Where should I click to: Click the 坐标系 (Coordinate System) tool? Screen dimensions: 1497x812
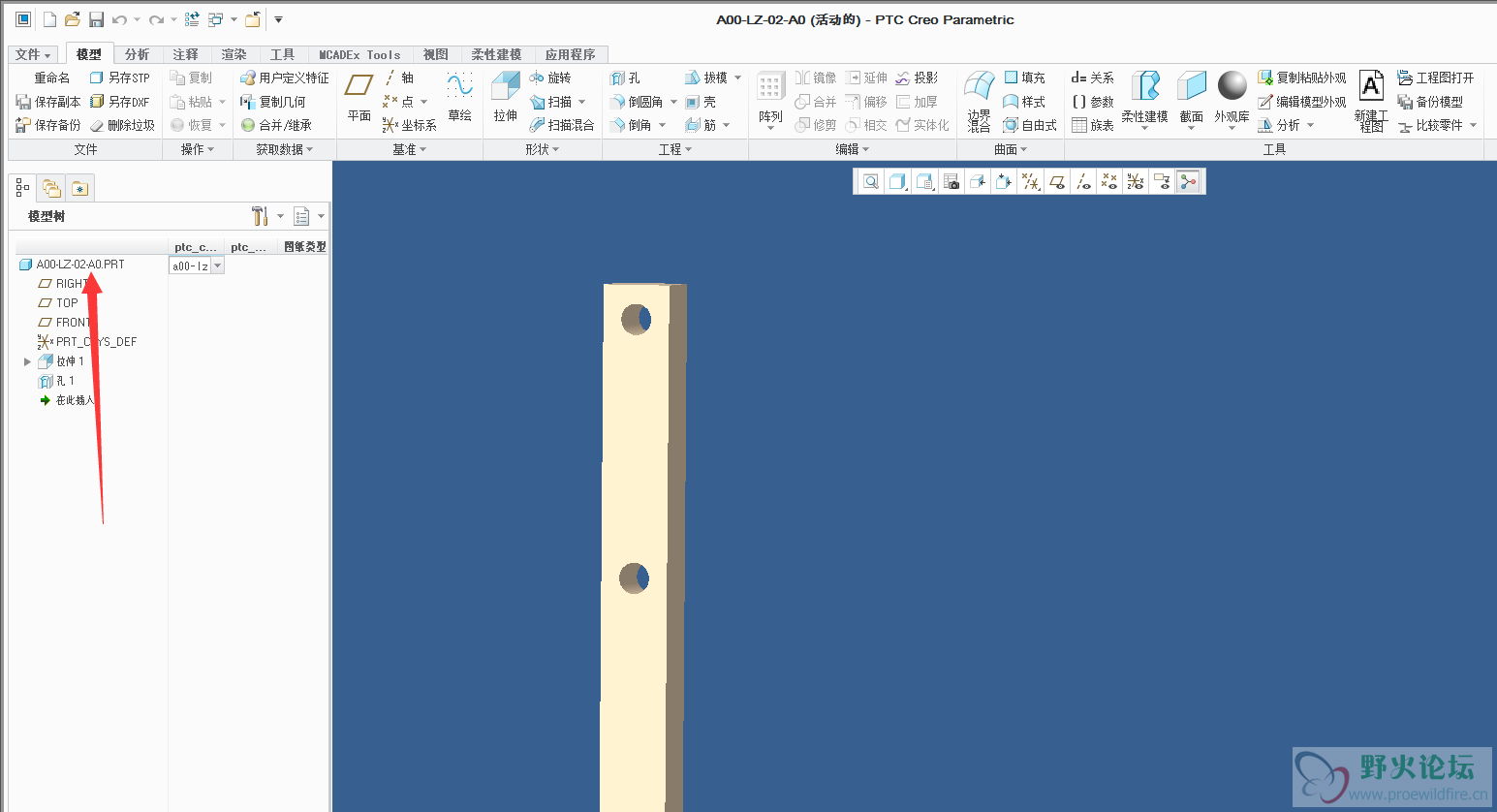click(409, 125)
